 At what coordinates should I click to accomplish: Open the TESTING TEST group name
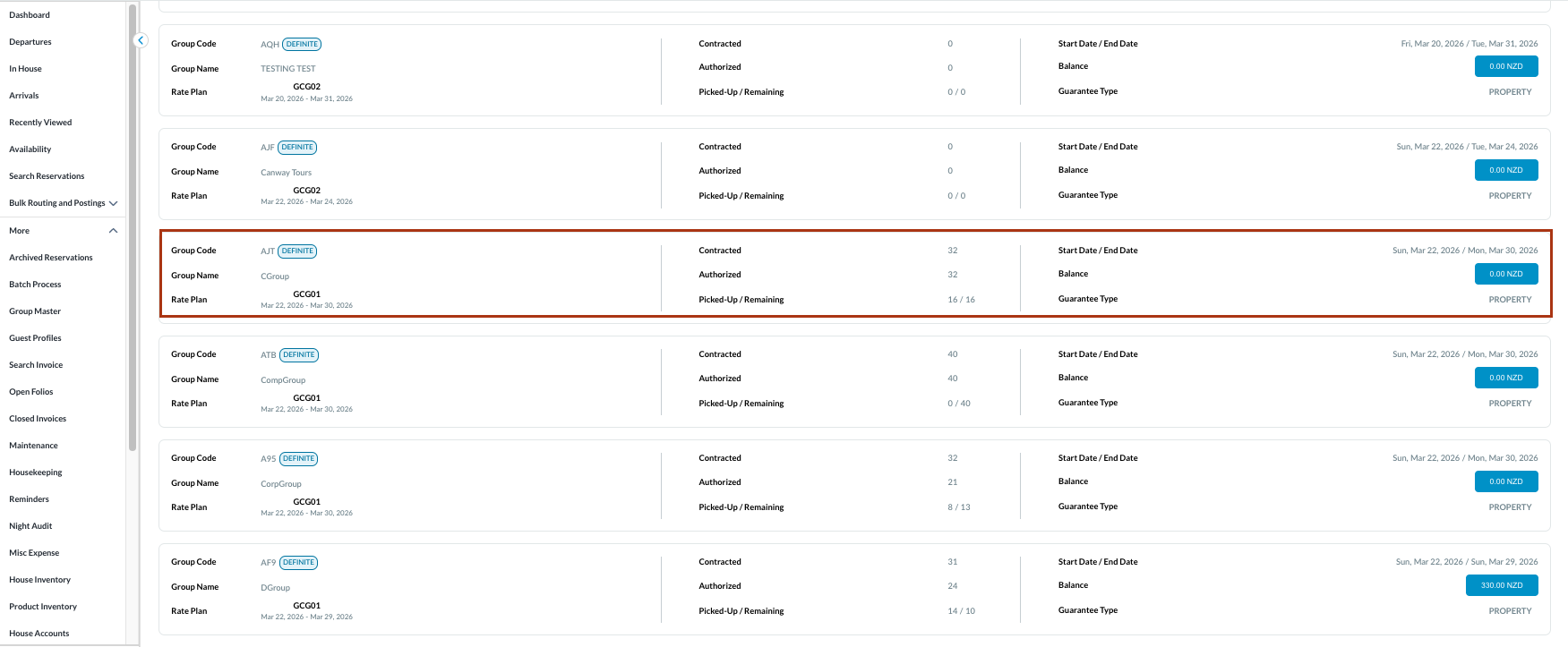[x=288, y=69]
